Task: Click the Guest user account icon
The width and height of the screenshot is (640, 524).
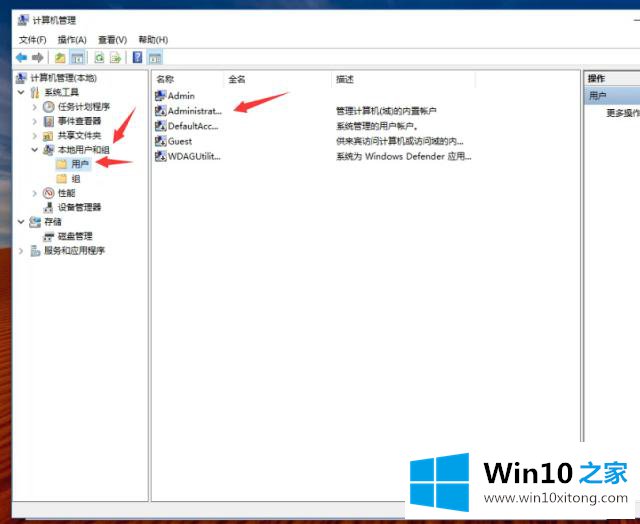Action: point(160,141)
